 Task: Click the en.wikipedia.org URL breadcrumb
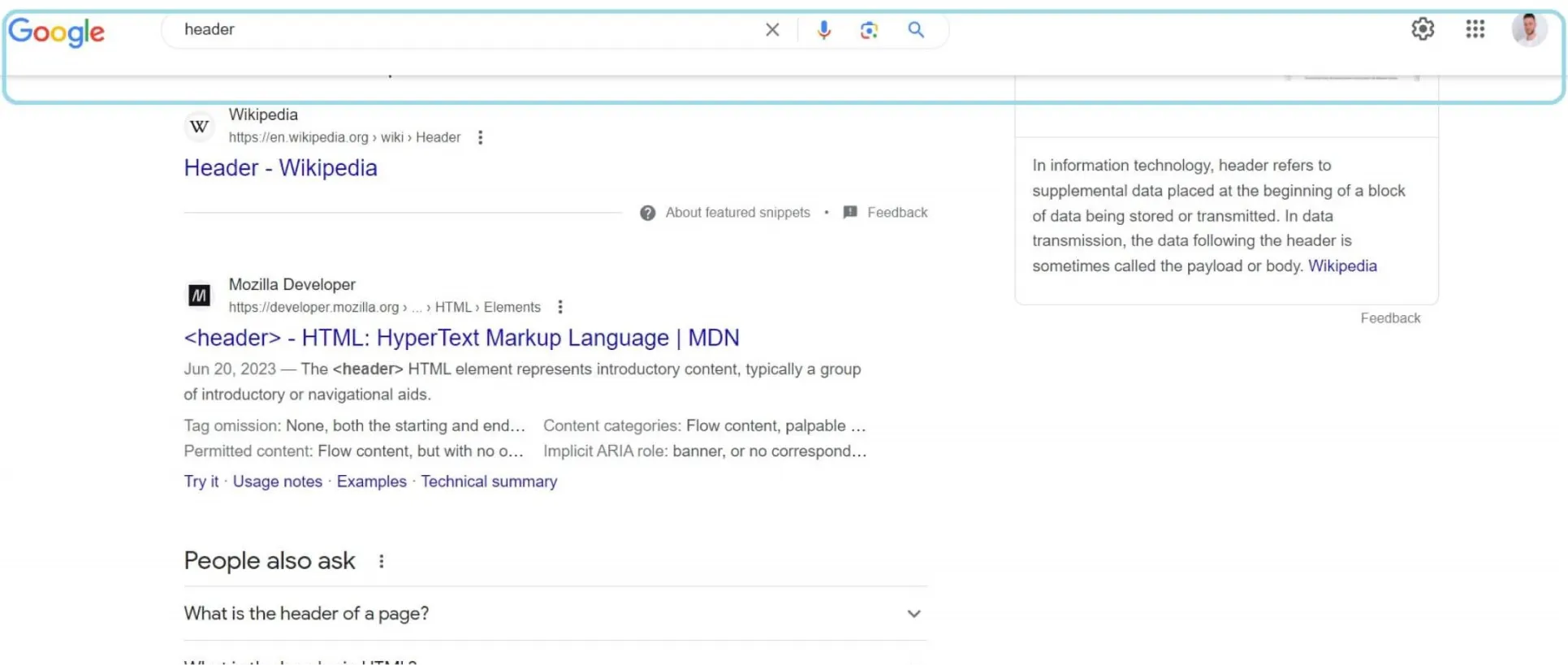point(344,137)
